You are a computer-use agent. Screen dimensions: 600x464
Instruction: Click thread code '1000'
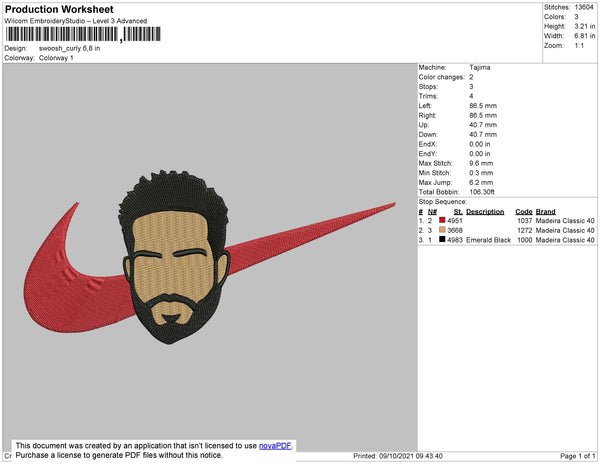525,240
